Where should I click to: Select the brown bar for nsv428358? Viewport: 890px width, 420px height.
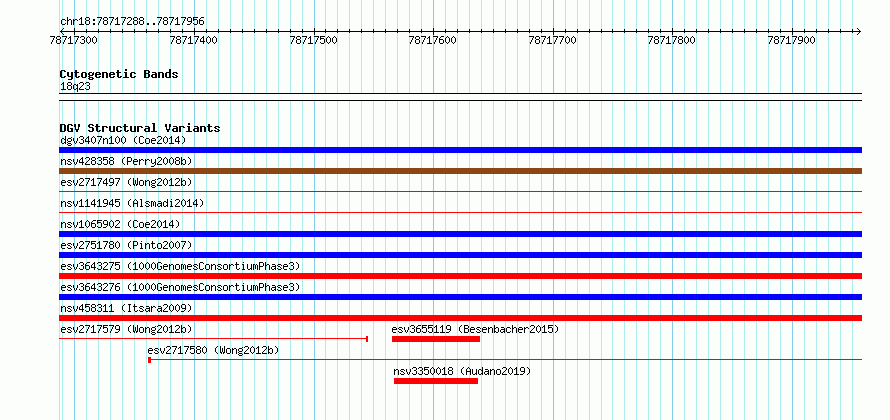(460, 171)
